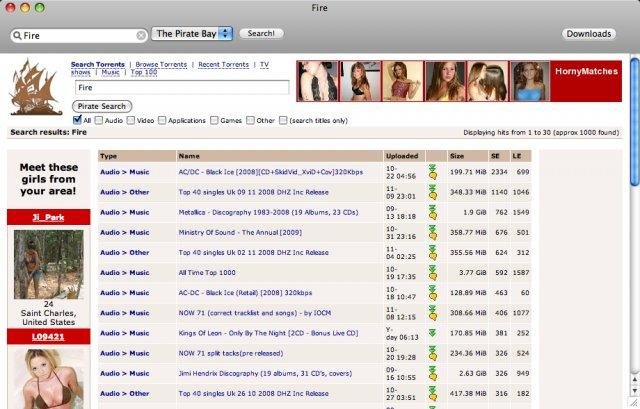Open AC/DC Black Ice [2008] 320Kbps torrent link
Viewport: 640px width, 409px height.
[x=270, y=172]
